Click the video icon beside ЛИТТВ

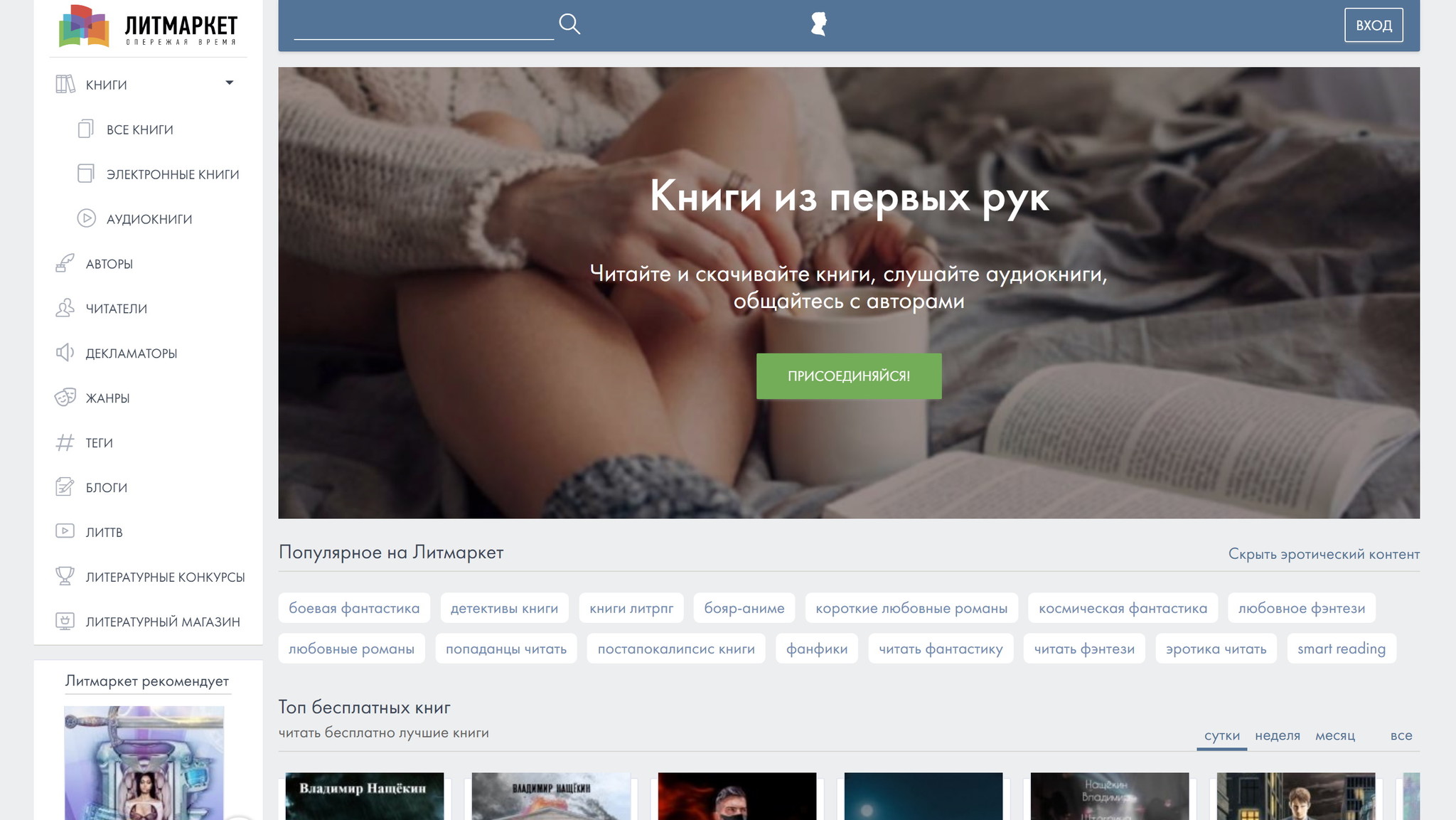click(x=65, y=531)
